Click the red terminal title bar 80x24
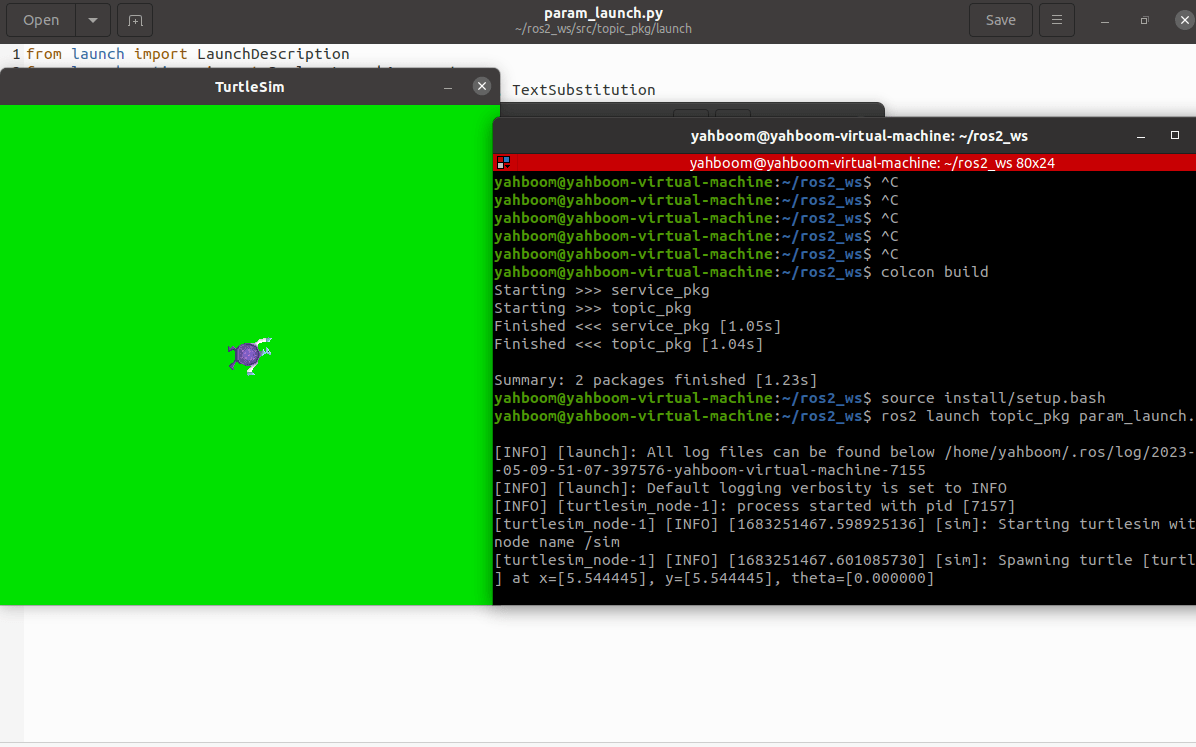Screen dimensions: 1196x747 pos(872,163)
